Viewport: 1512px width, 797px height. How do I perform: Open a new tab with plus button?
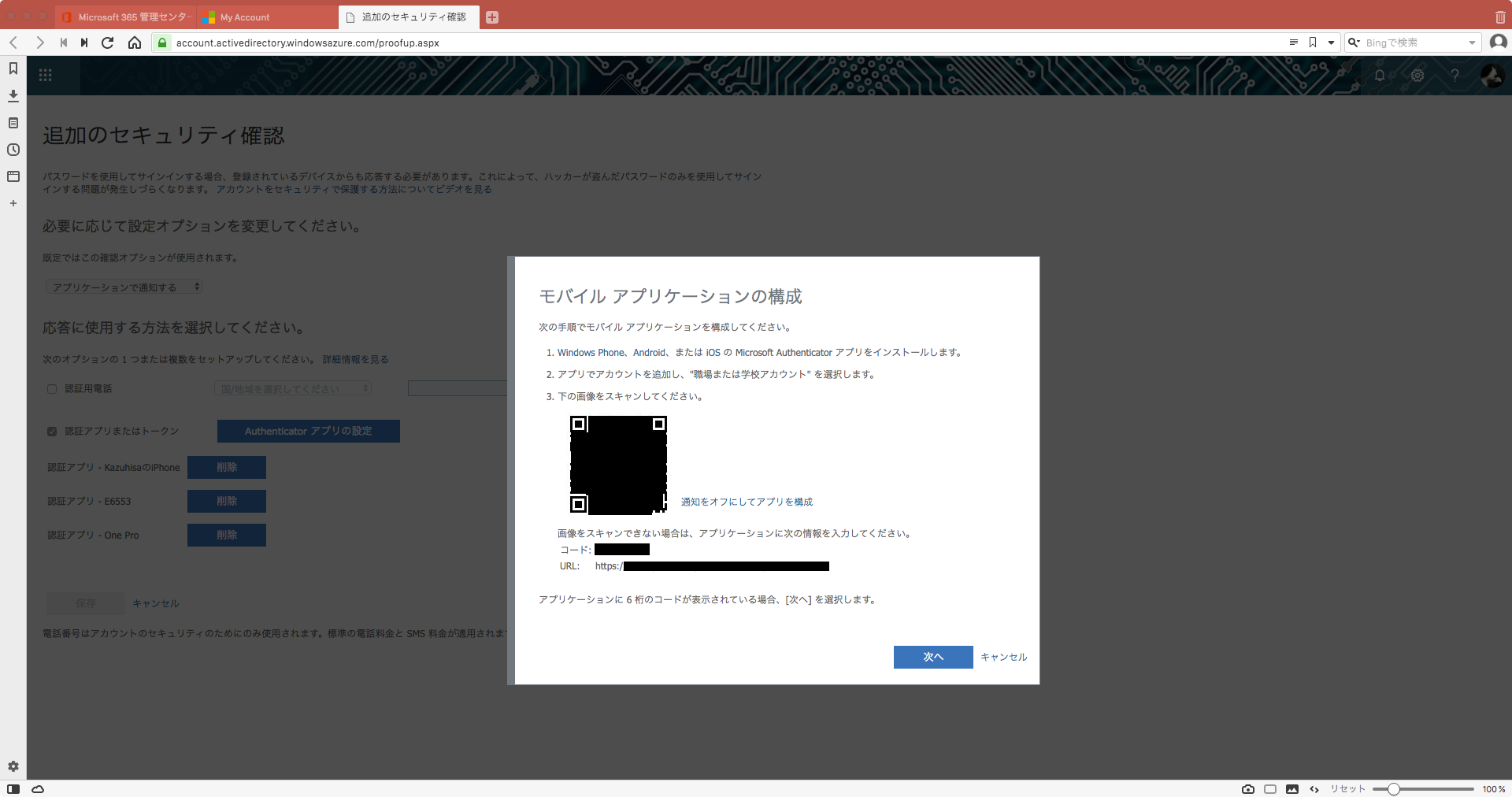click(492, 17)
